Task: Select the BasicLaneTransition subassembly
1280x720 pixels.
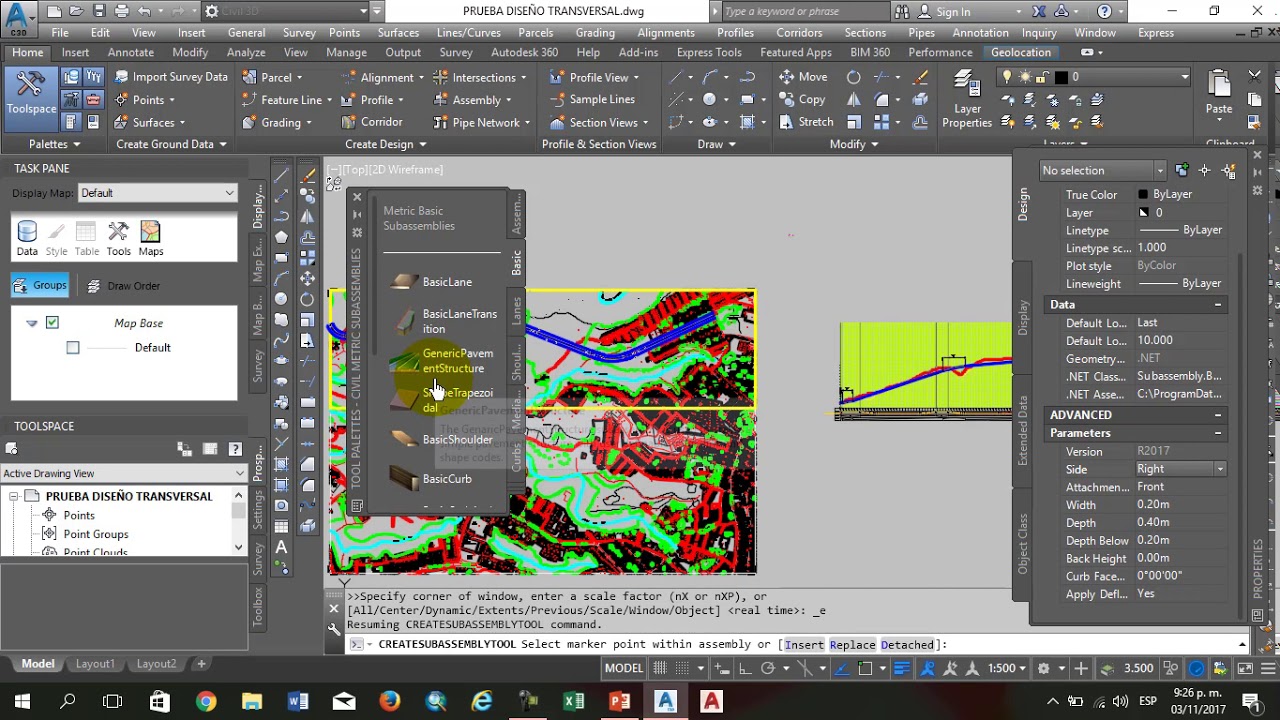Action: pyautogui.click(x=444, y=321)
